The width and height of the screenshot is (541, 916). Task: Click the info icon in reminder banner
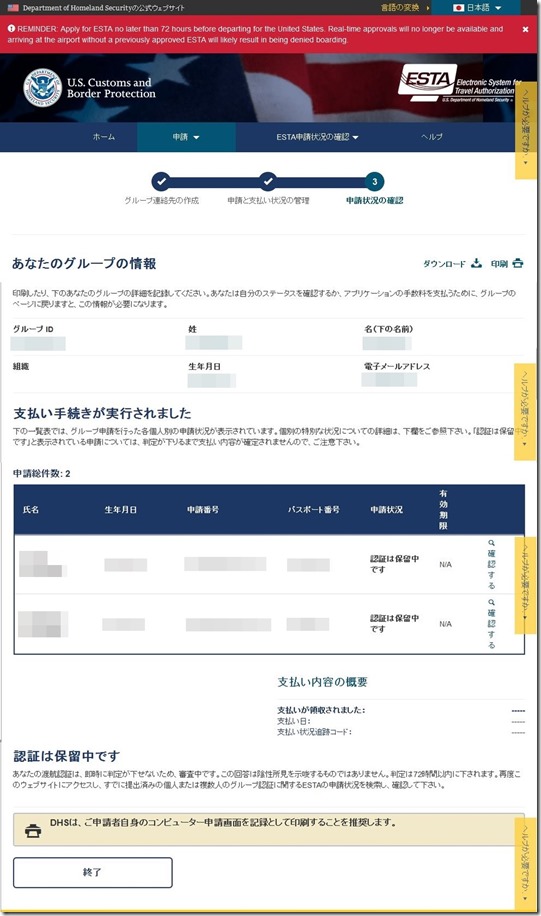point(11,28)
